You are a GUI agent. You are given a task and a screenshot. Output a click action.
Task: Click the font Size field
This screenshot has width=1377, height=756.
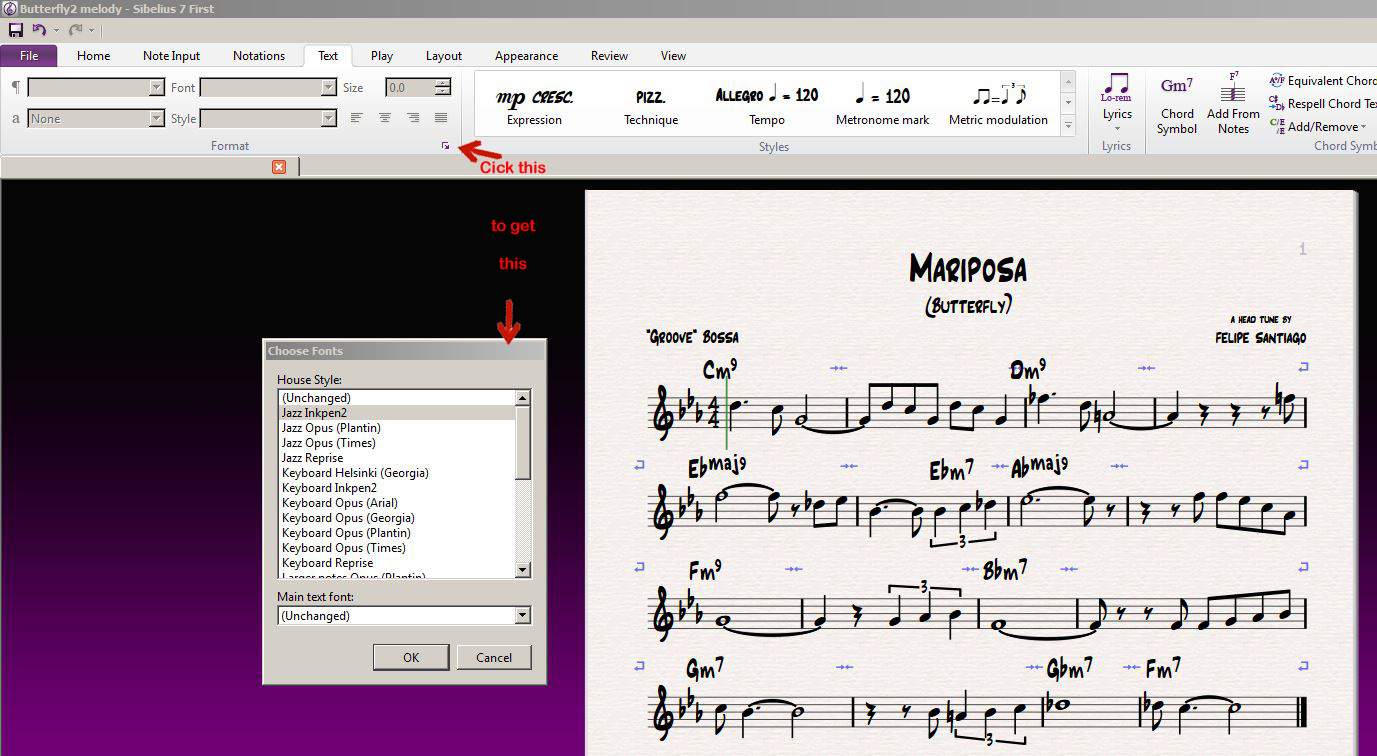tap(410, 88)
